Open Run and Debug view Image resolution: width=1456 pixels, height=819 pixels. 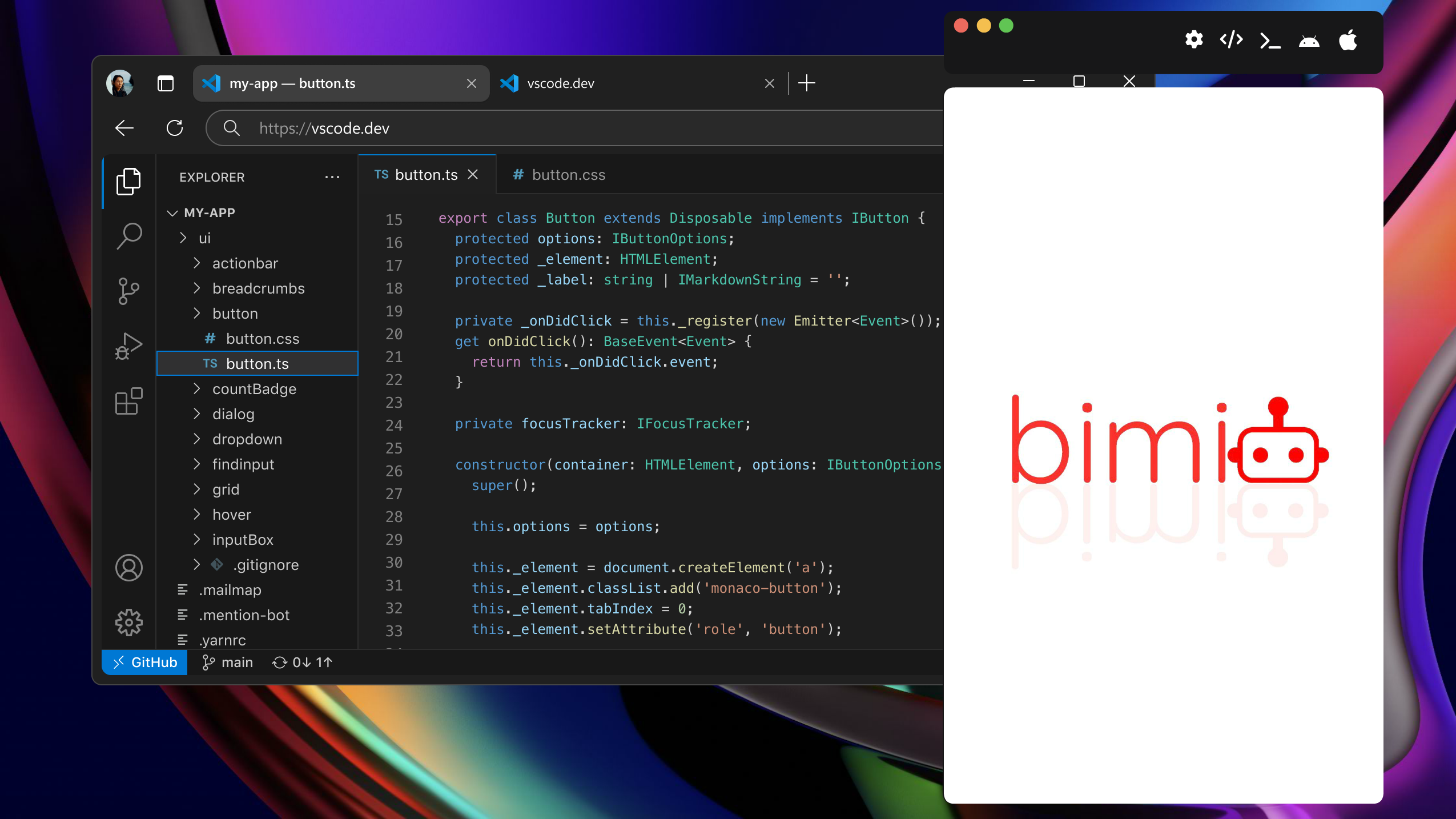(128, 346)
